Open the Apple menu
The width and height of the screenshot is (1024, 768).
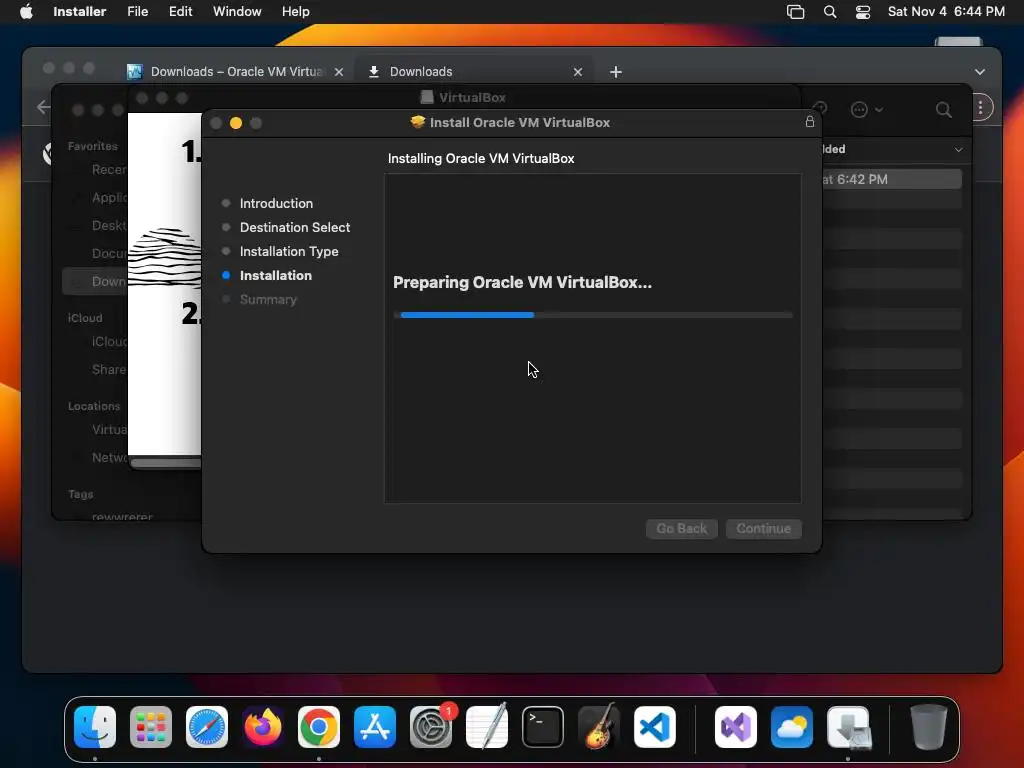(x=26, y=12)
